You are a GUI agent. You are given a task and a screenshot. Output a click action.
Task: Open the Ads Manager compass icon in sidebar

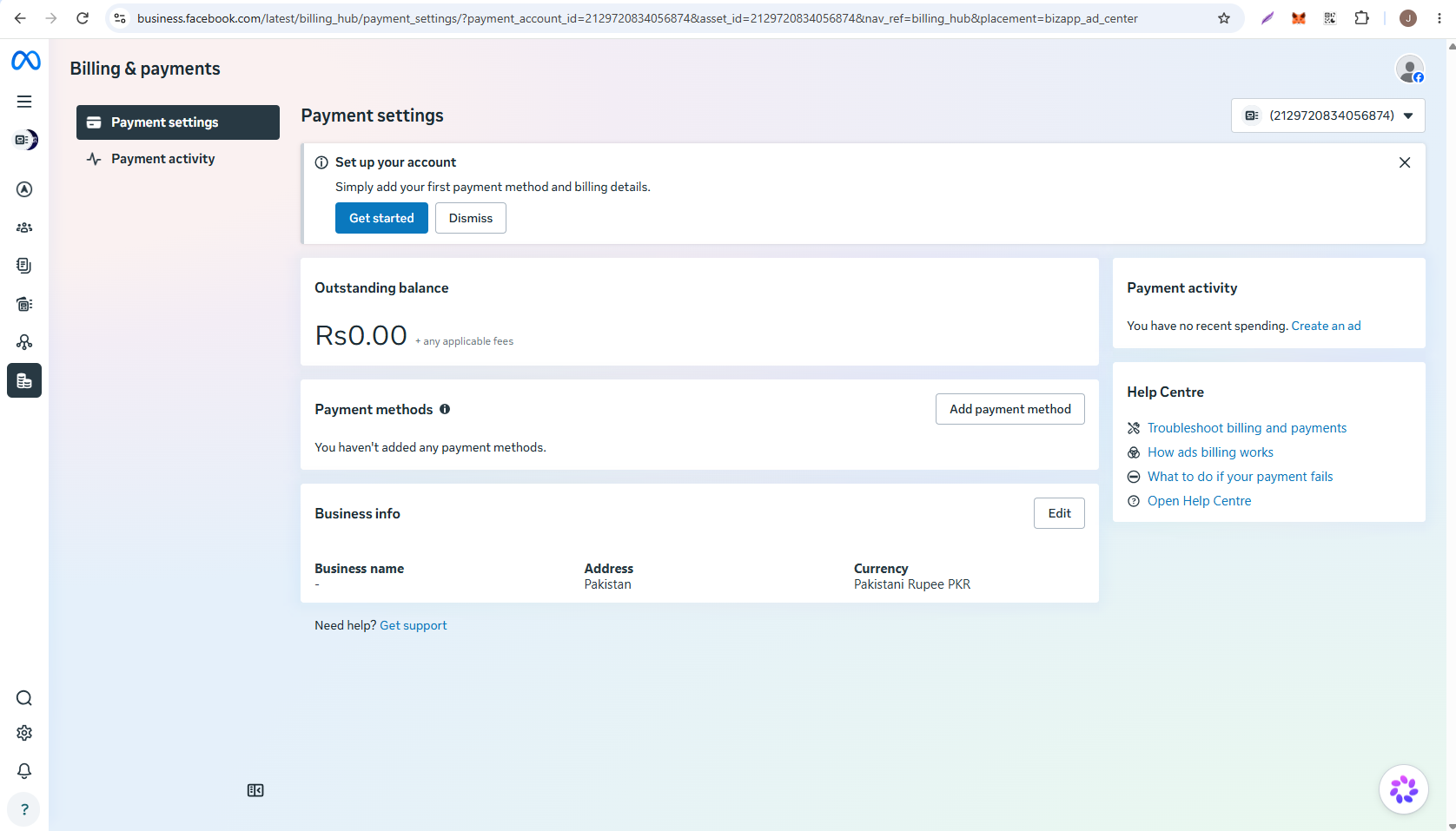pos(24,189)
